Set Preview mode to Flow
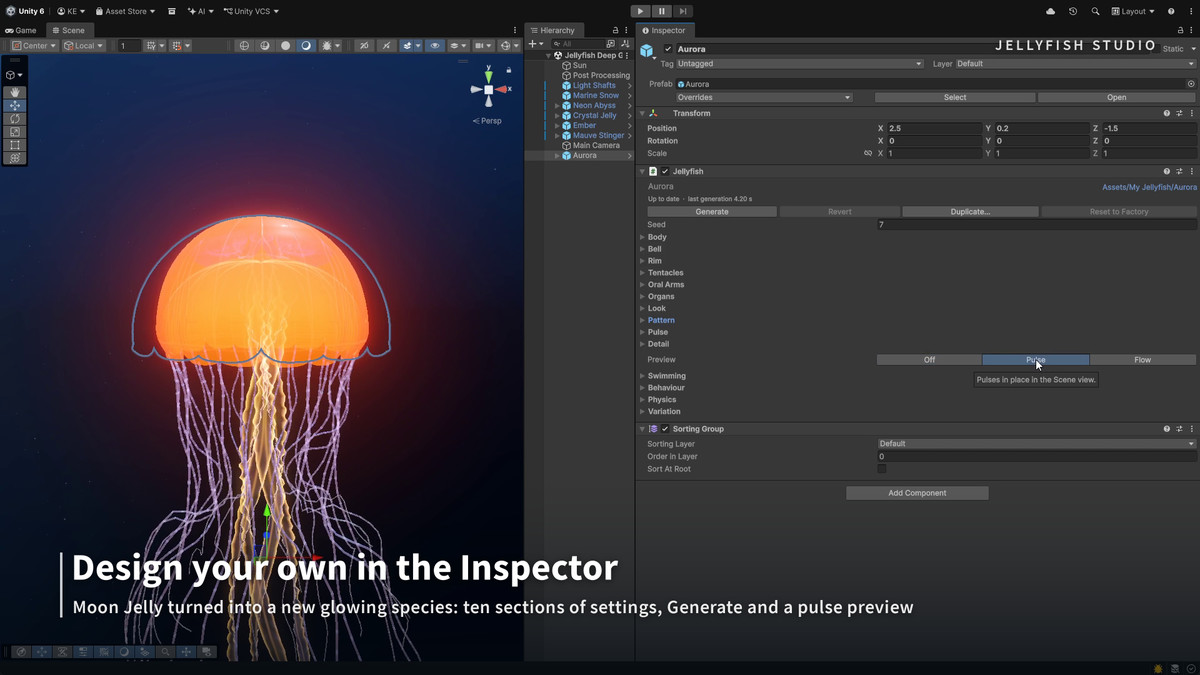This screenshot has height=675, width=1200. (1142, 360)
